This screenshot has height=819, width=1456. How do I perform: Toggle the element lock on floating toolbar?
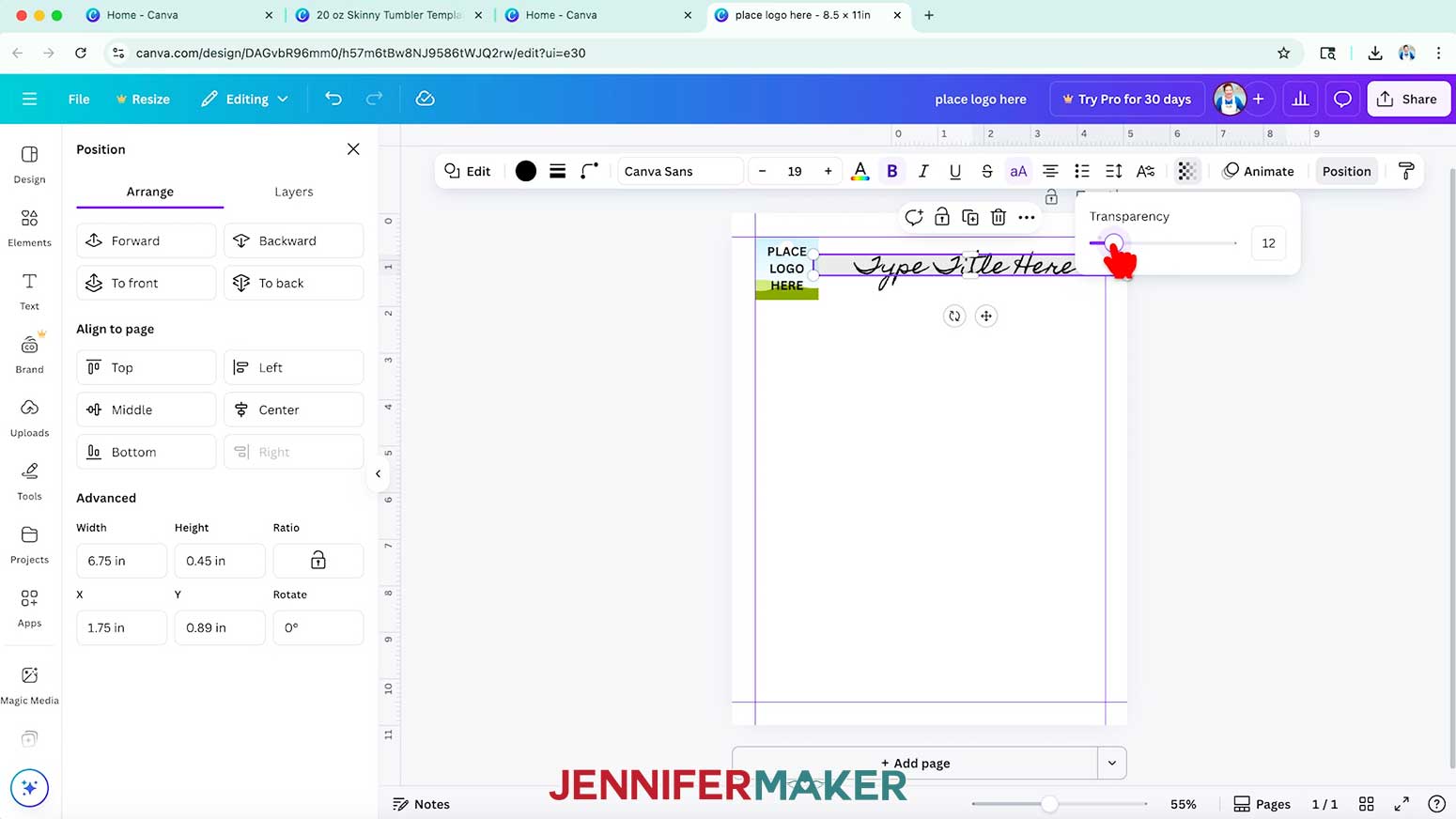tap(942, 217)
